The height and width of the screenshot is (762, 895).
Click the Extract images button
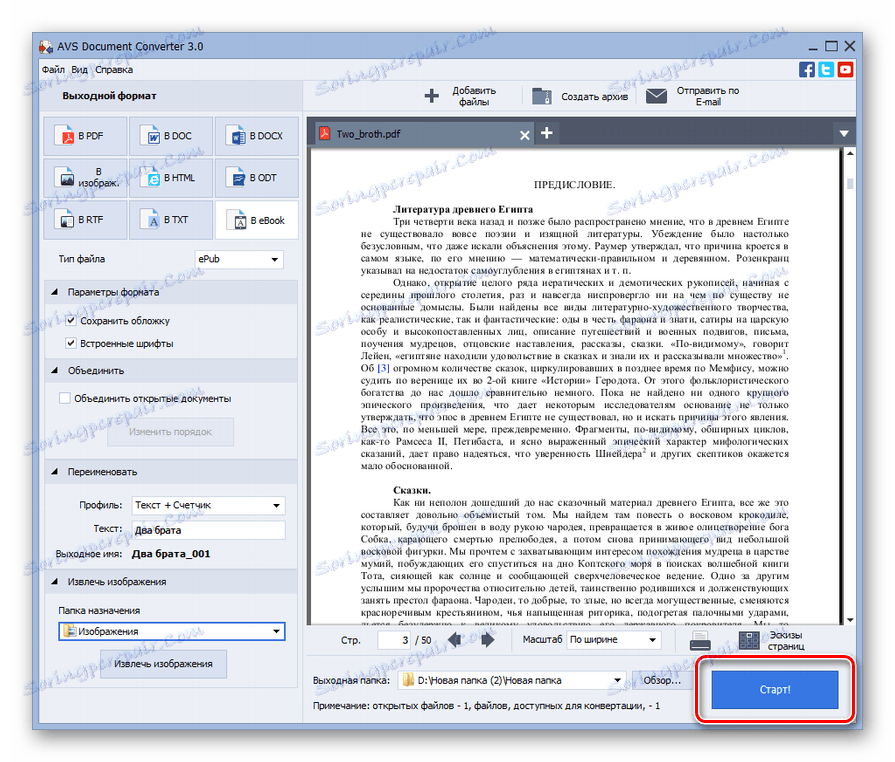click(x=163, y=664)
